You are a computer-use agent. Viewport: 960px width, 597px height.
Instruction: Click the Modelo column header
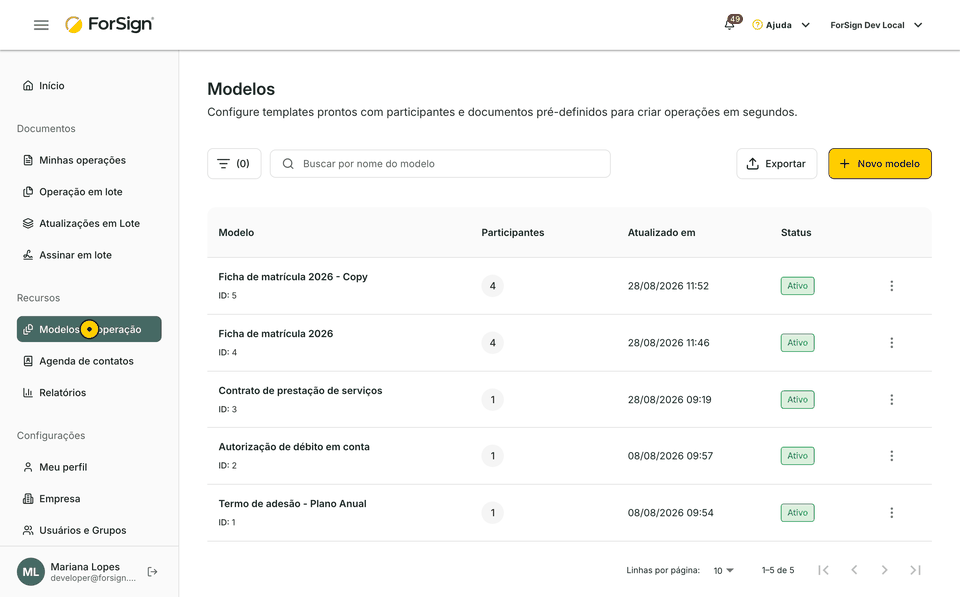tap(236, 233)
